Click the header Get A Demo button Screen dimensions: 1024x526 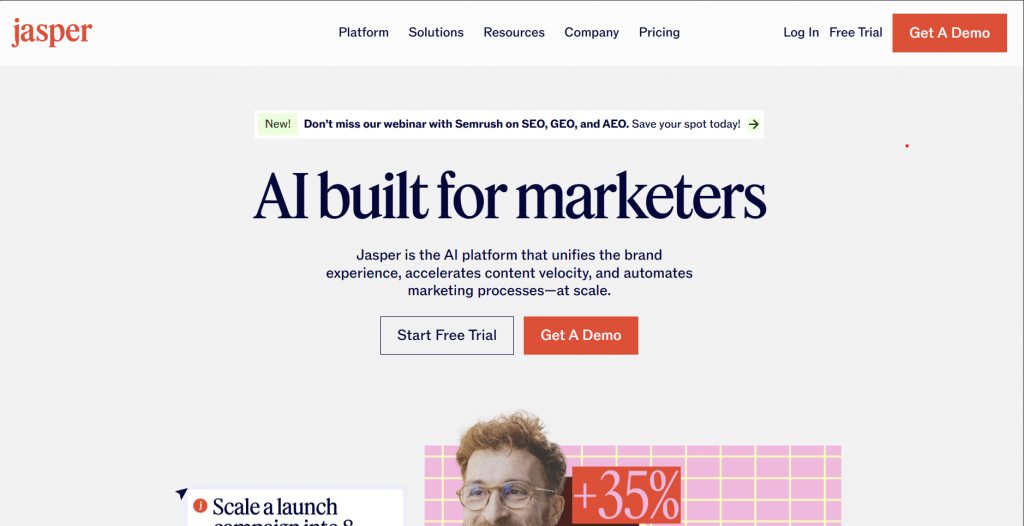(x=950, y=33)
